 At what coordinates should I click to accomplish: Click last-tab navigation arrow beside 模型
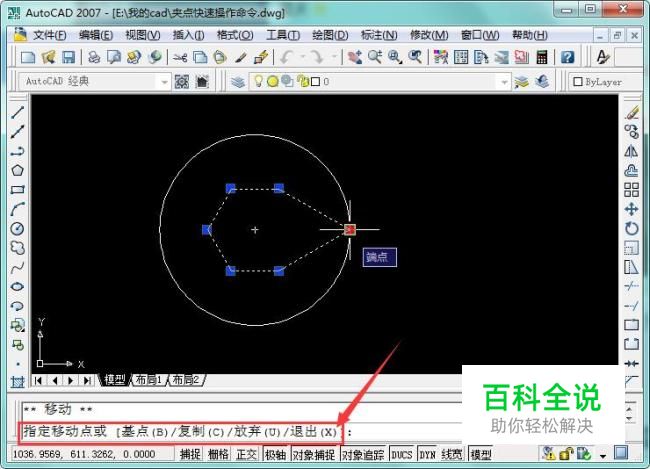click(x=87, y=380)
